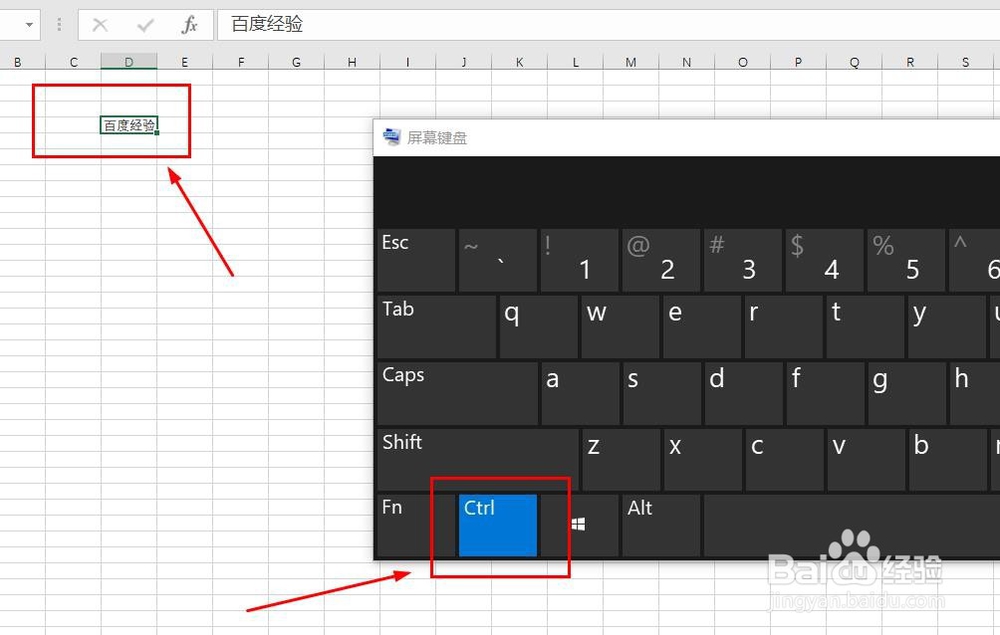1000x635 pixels.
Task: Select column O header
Action: [x=742, y=62]
